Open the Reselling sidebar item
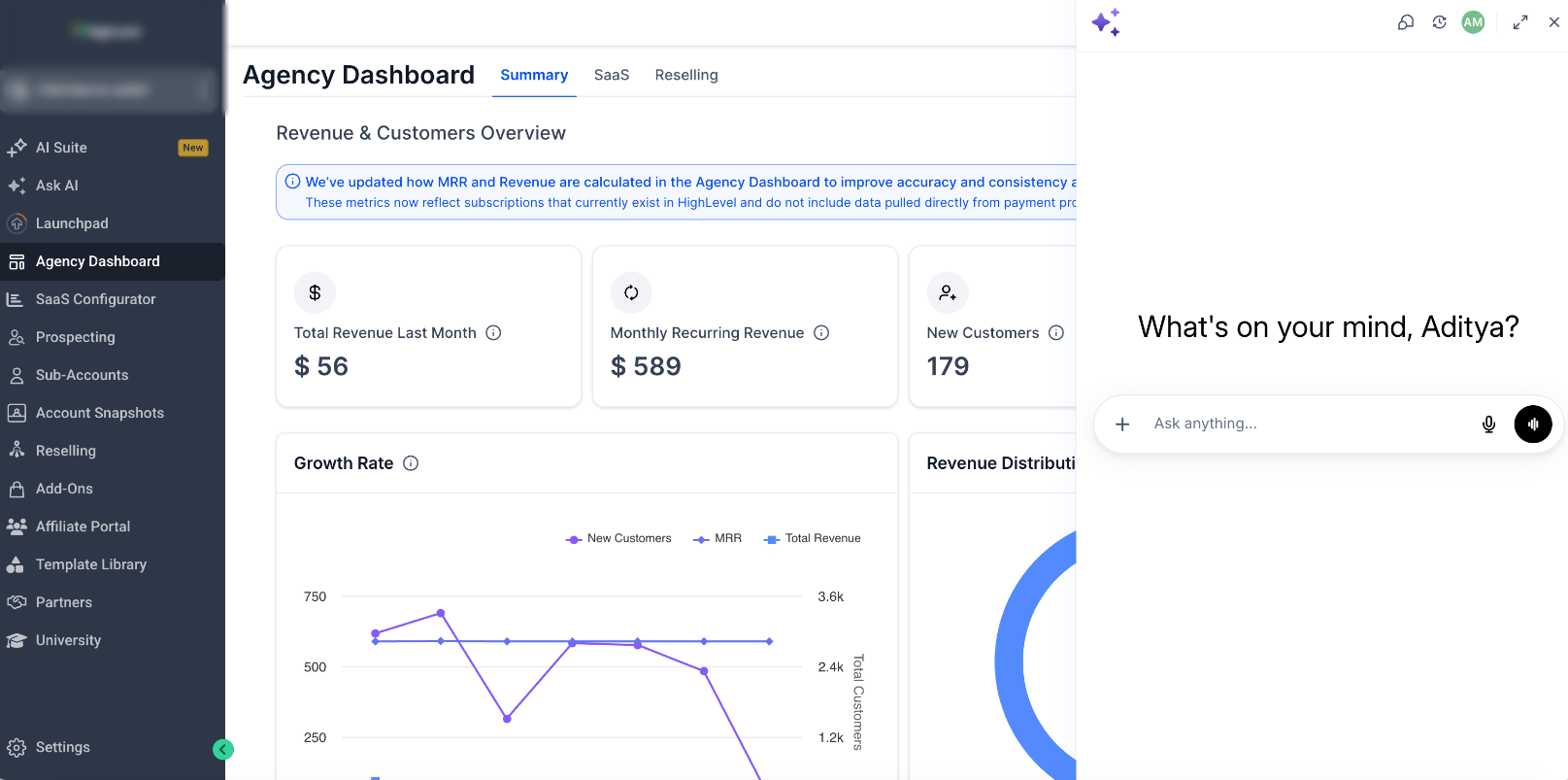 tap(113, 451)
